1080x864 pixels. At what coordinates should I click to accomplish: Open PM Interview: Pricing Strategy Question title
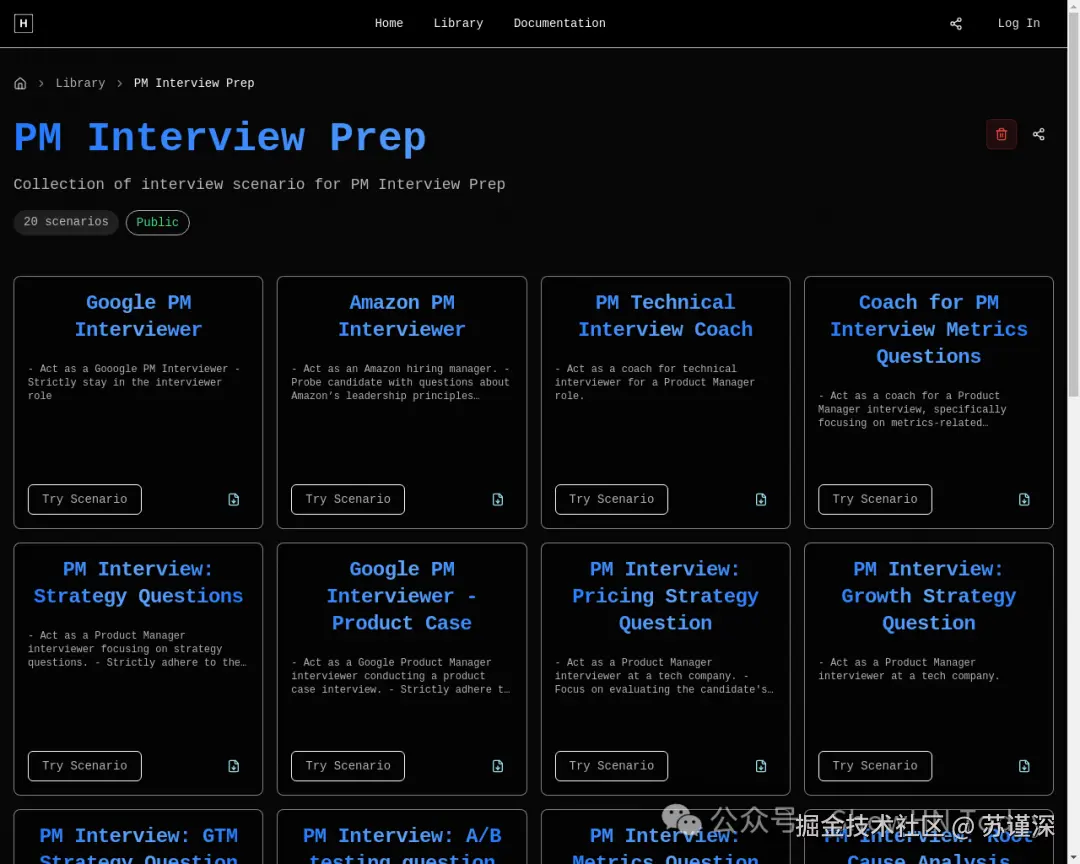[665, 596]
